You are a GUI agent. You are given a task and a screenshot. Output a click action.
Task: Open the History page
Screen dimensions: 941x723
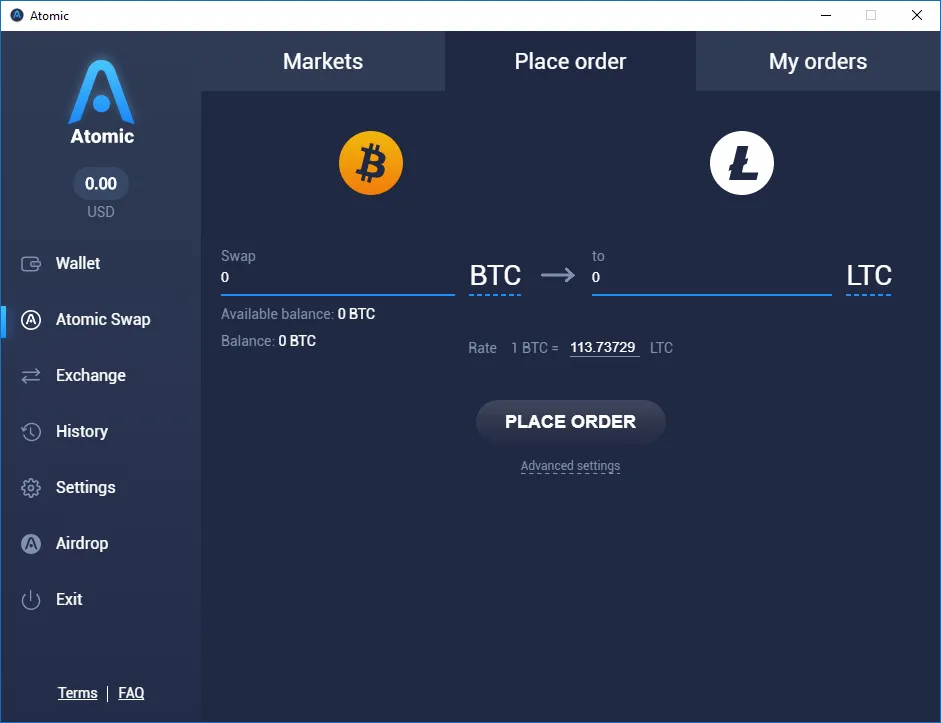pyautogui.click(x=82, y=431)
